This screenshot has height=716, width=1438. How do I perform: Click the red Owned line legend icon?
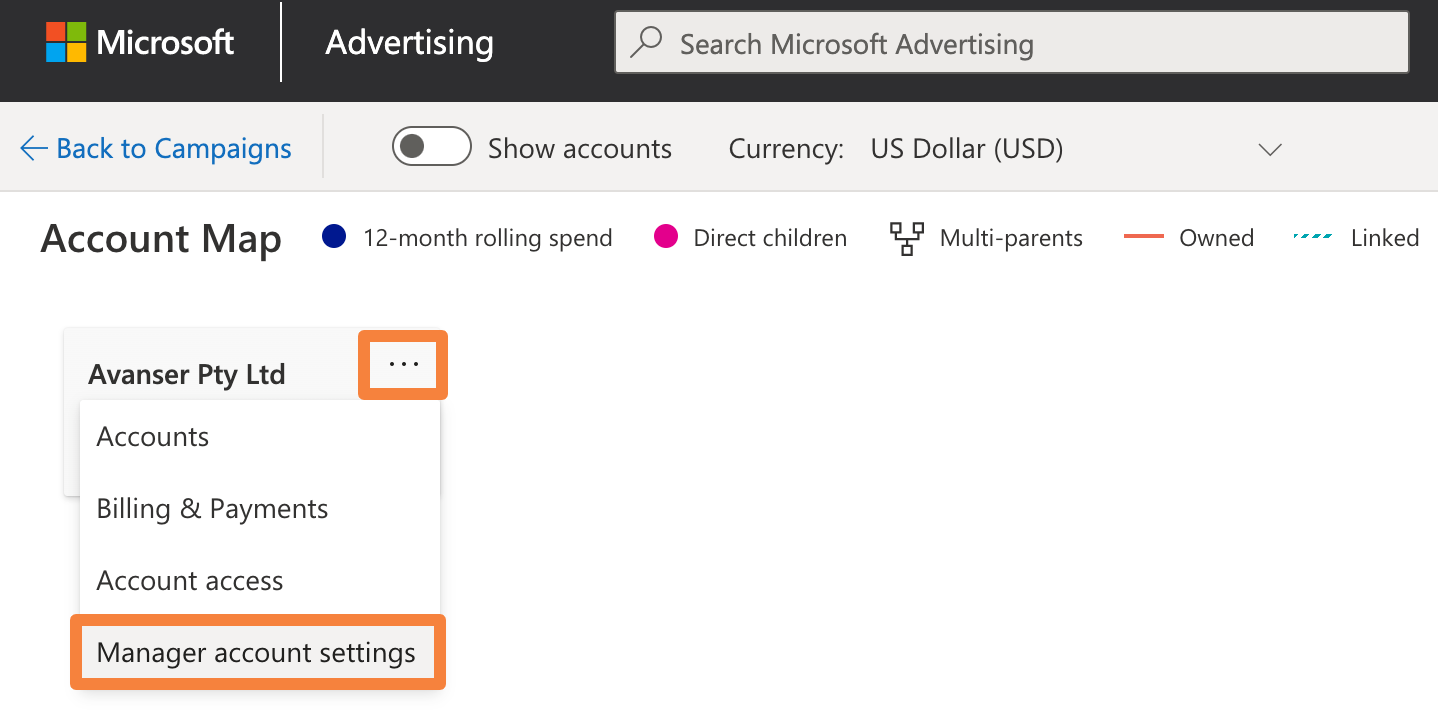(x=1144, y=238)
